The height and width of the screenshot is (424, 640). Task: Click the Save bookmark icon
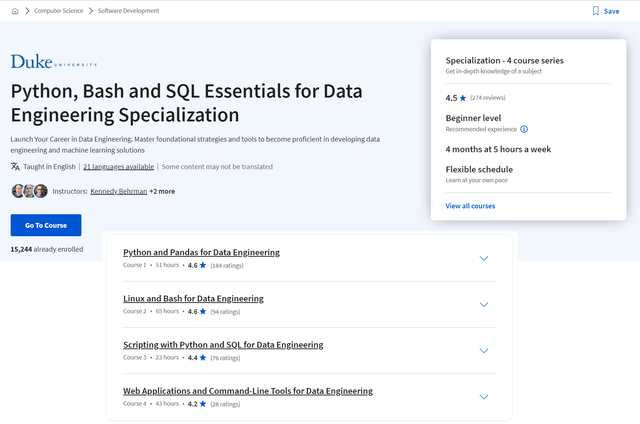coord(596,11)
